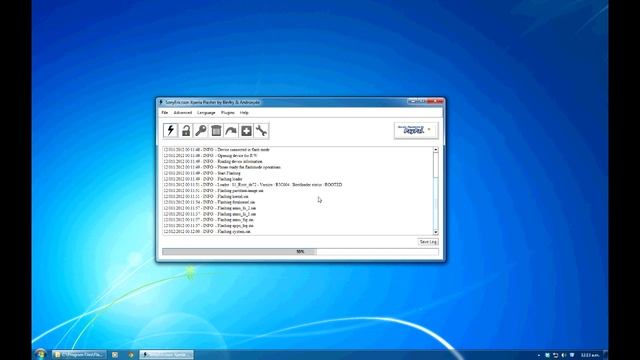Open the Help menu
This screenshot has height=360, width=640.
coord(244,113)
